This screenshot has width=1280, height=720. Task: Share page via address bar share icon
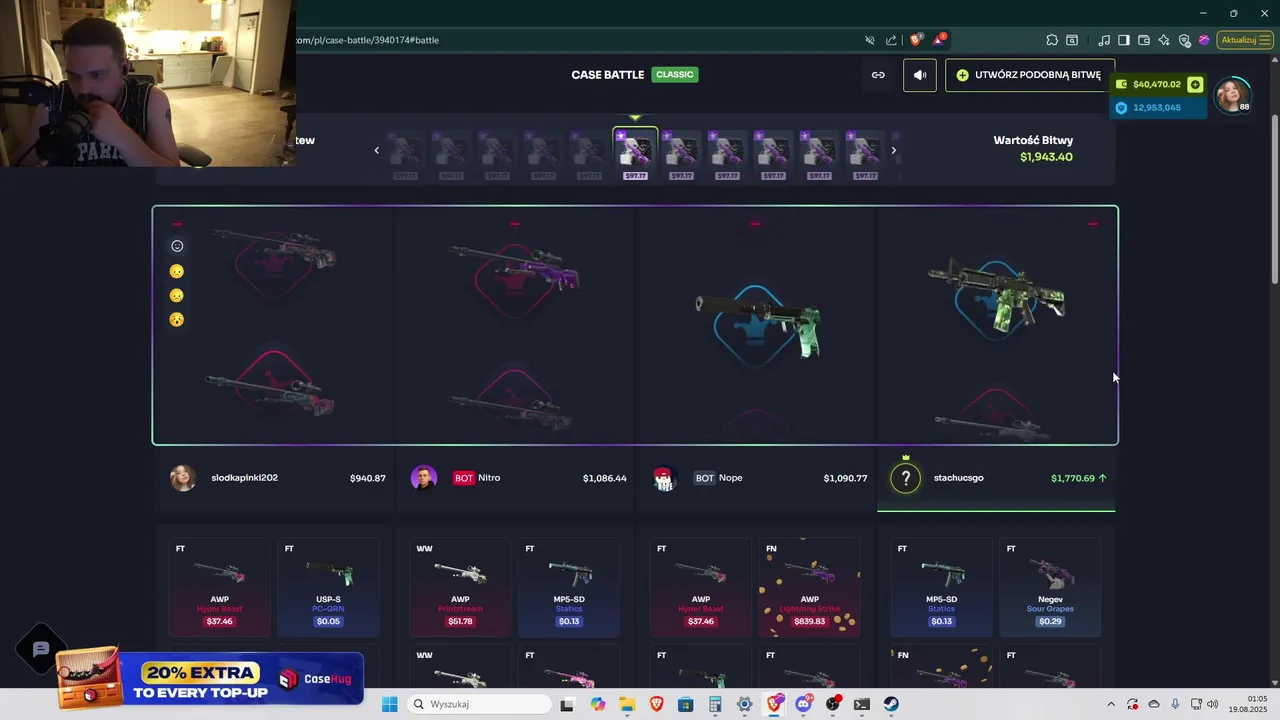891,40
